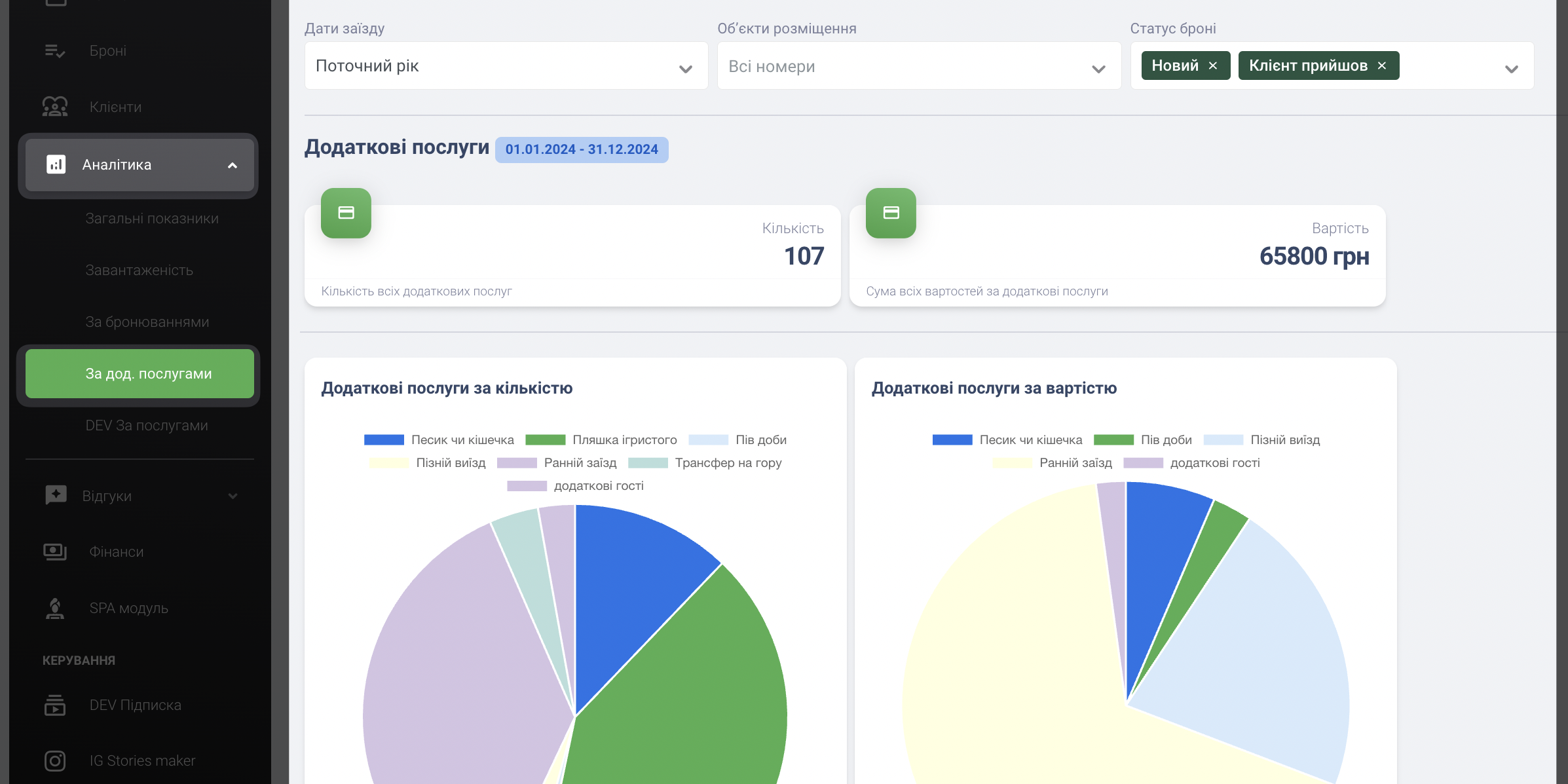Image resolution: width=1568 pixels, height=784 pixels.
Task: Remove the Клієнт прийшов status tag
Action: (1382, 66)
